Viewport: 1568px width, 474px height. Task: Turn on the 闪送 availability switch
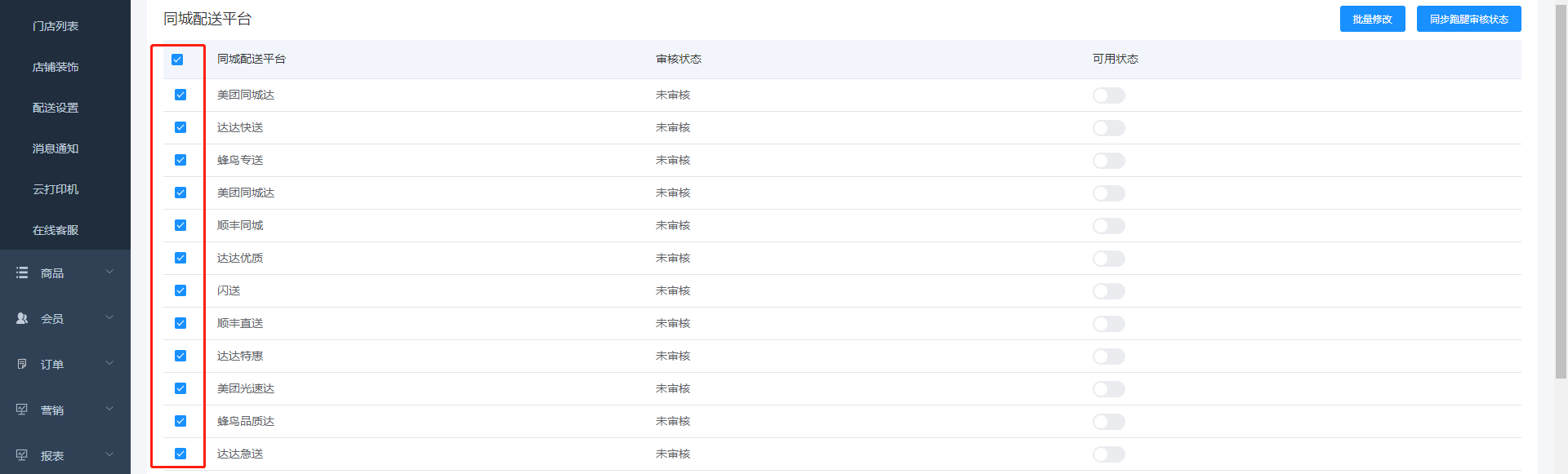(x=1108, y=291)
